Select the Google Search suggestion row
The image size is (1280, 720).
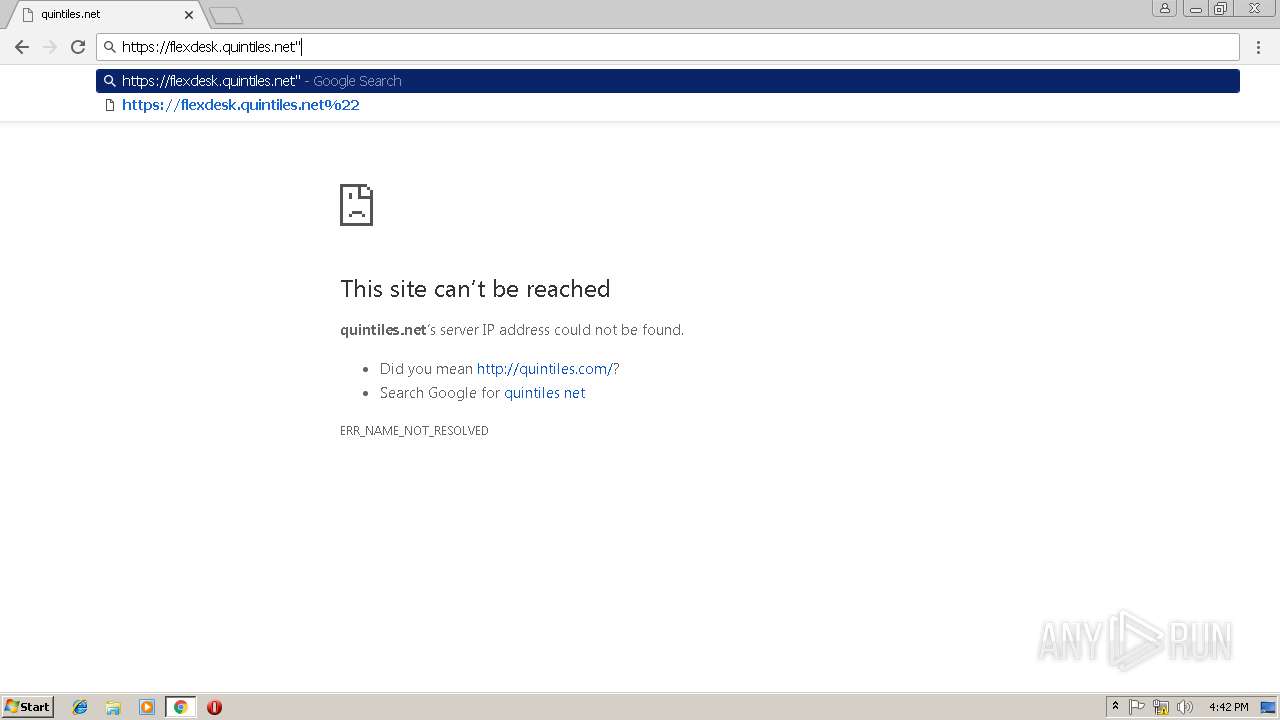click(x=668, y=81)
